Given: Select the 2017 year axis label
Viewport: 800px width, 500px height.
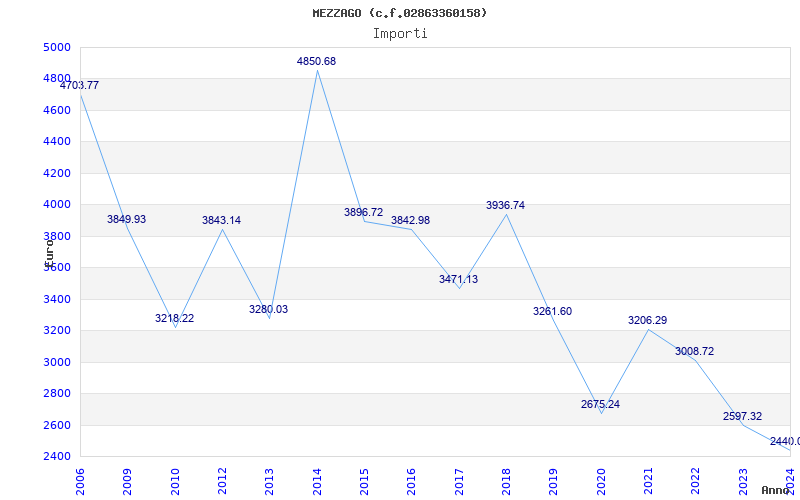Looking at the screenshot, I should point(459,482).
